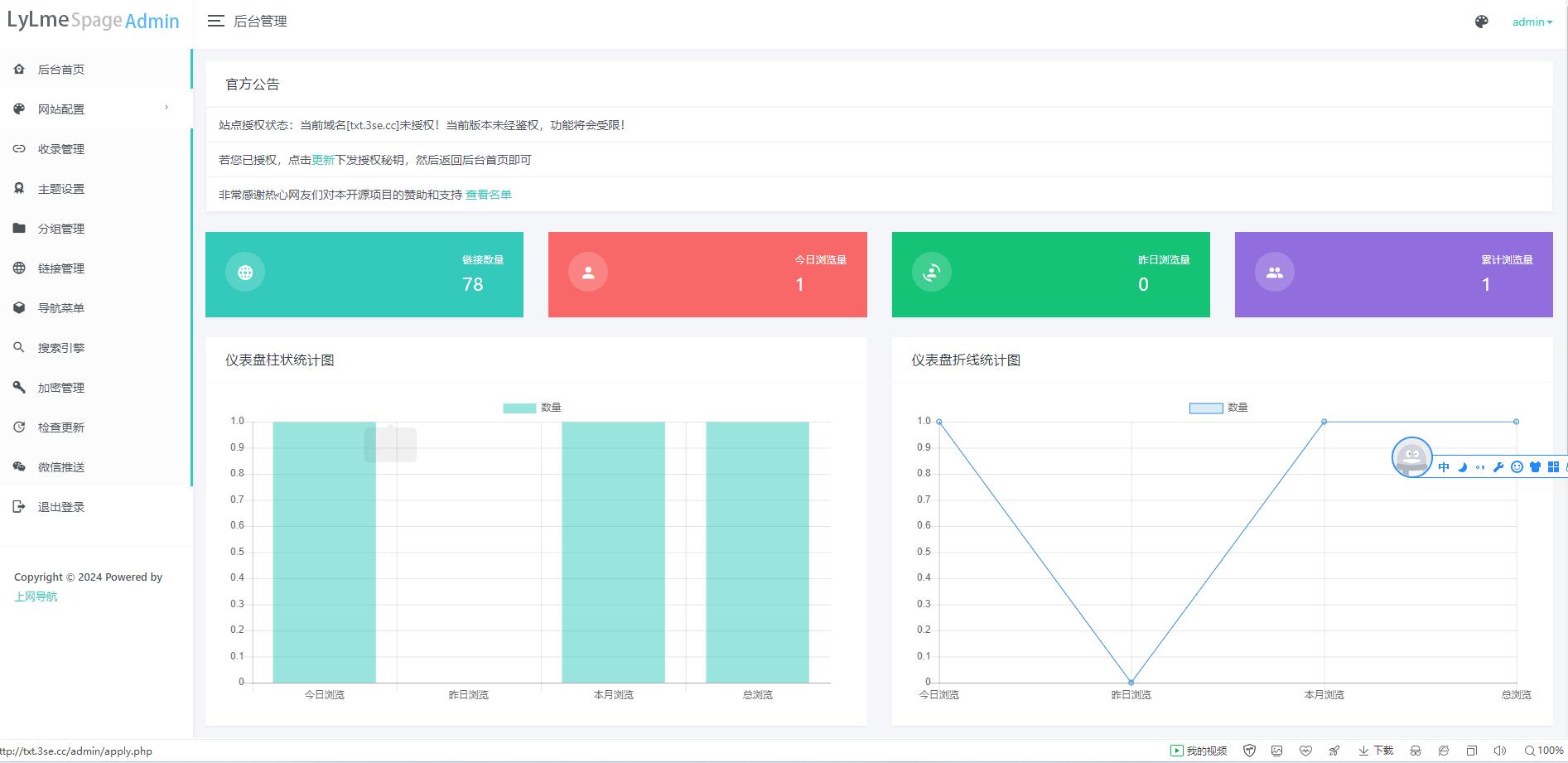This screenshot has height=763, width=1568.
Task: Click the theme palette icon in the top bar
Action: pyautogui.click(x=1481, y=21)
